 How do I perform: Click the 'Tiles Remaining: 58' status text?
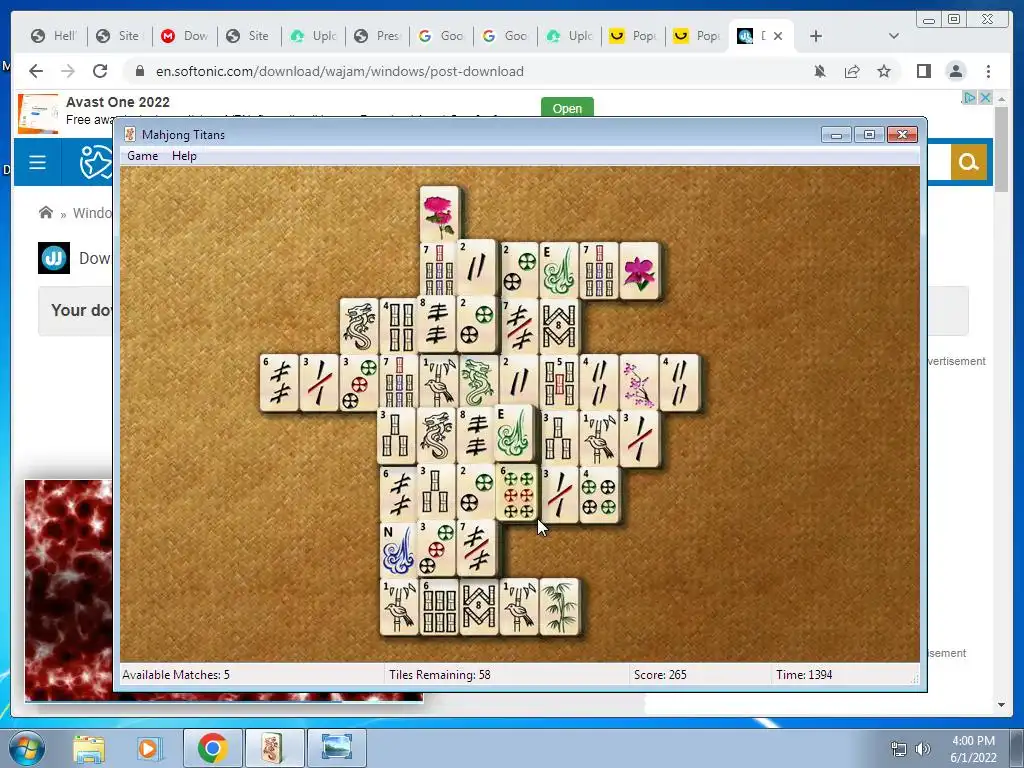tap(440, 675)
